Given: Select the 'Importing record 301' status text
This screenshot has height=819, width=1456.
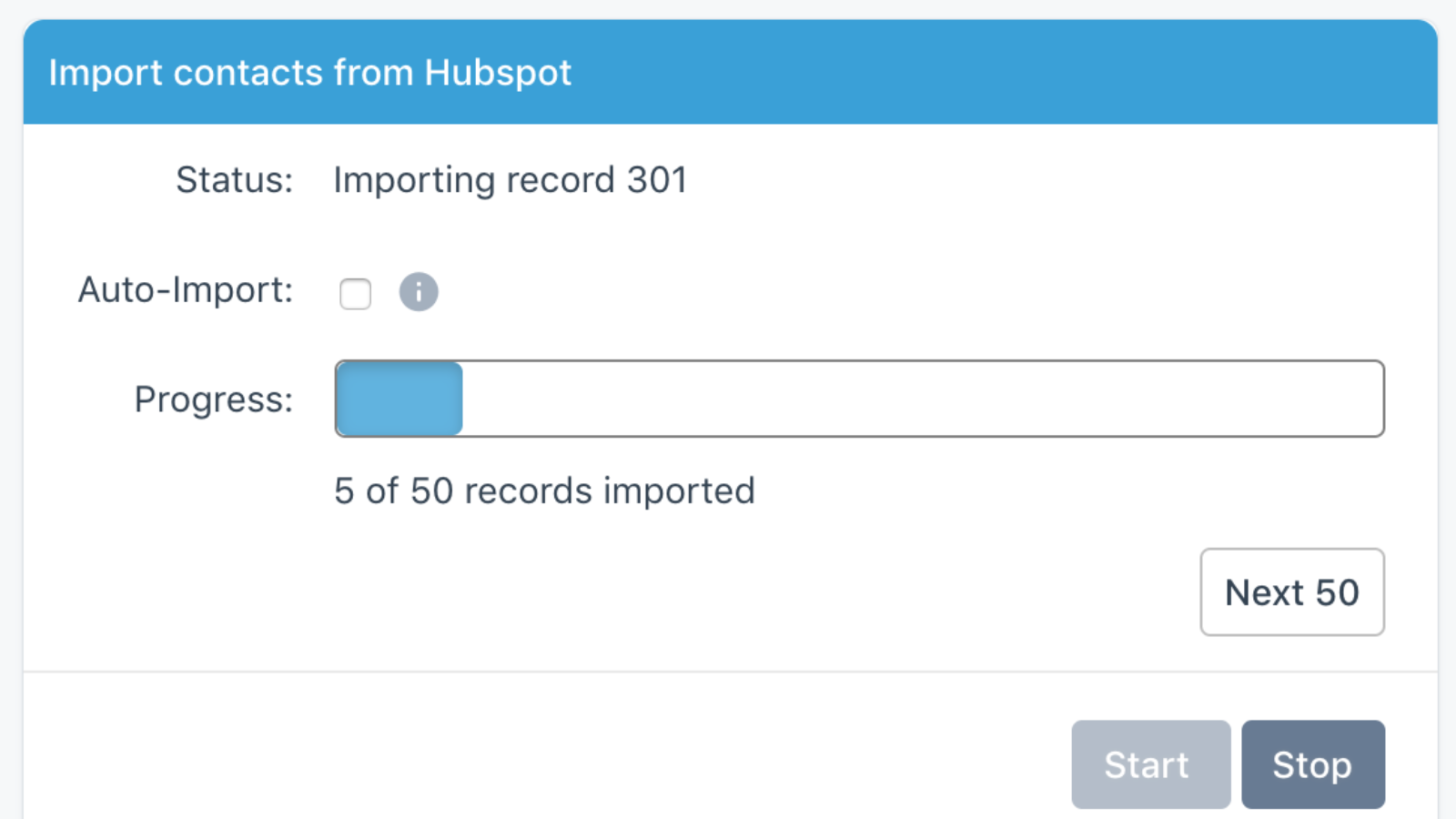Looking at the screenshot, I should point(511,179).
